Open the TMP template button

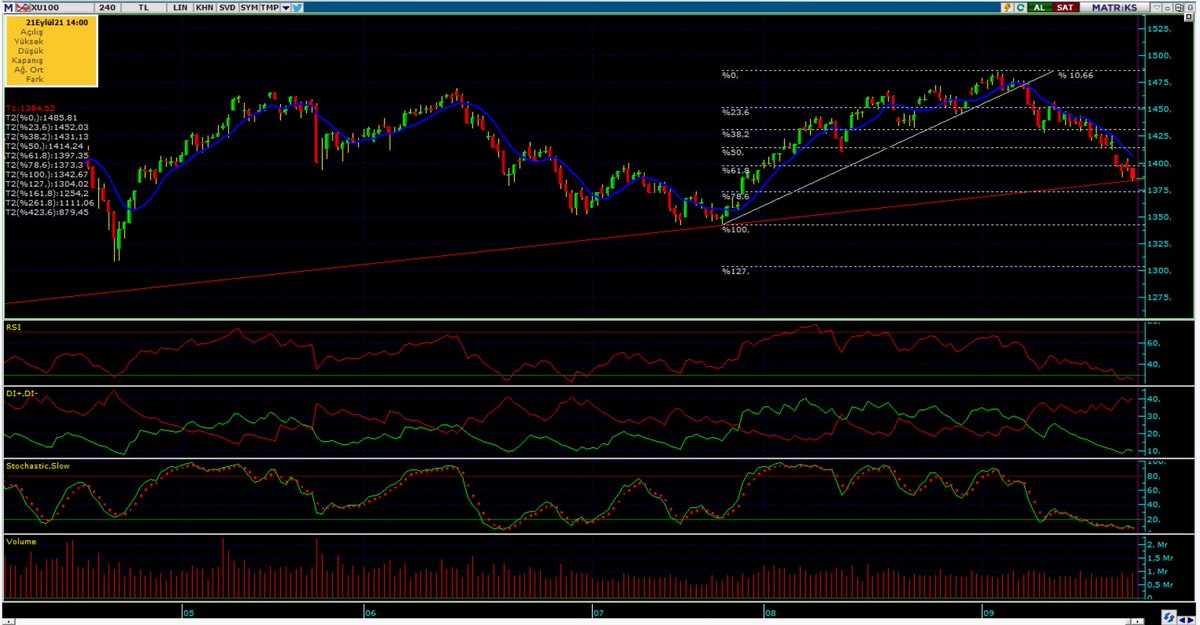tap(269, 7)
